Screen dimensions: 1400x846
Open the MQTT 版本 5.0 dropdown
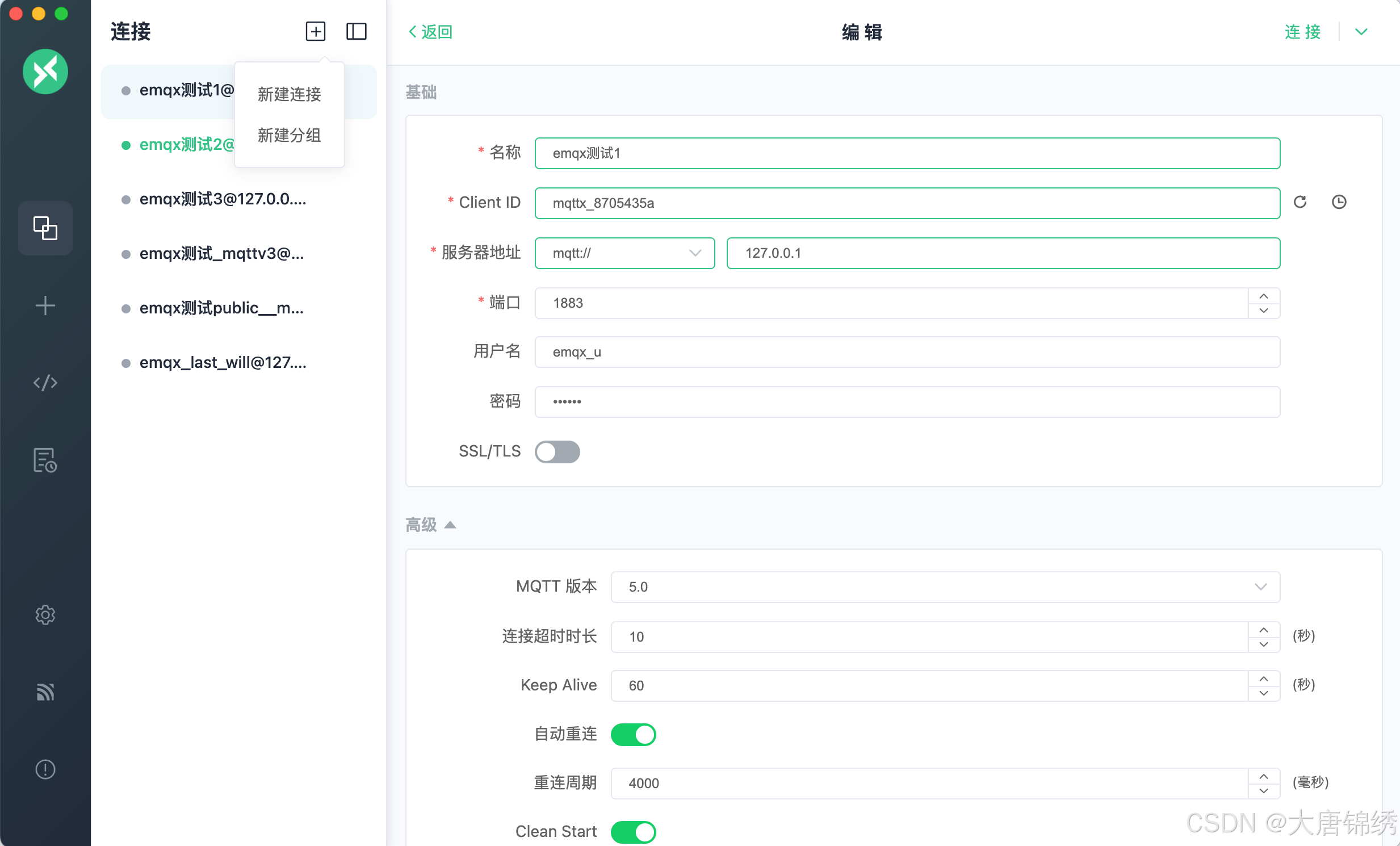(945, 587)
